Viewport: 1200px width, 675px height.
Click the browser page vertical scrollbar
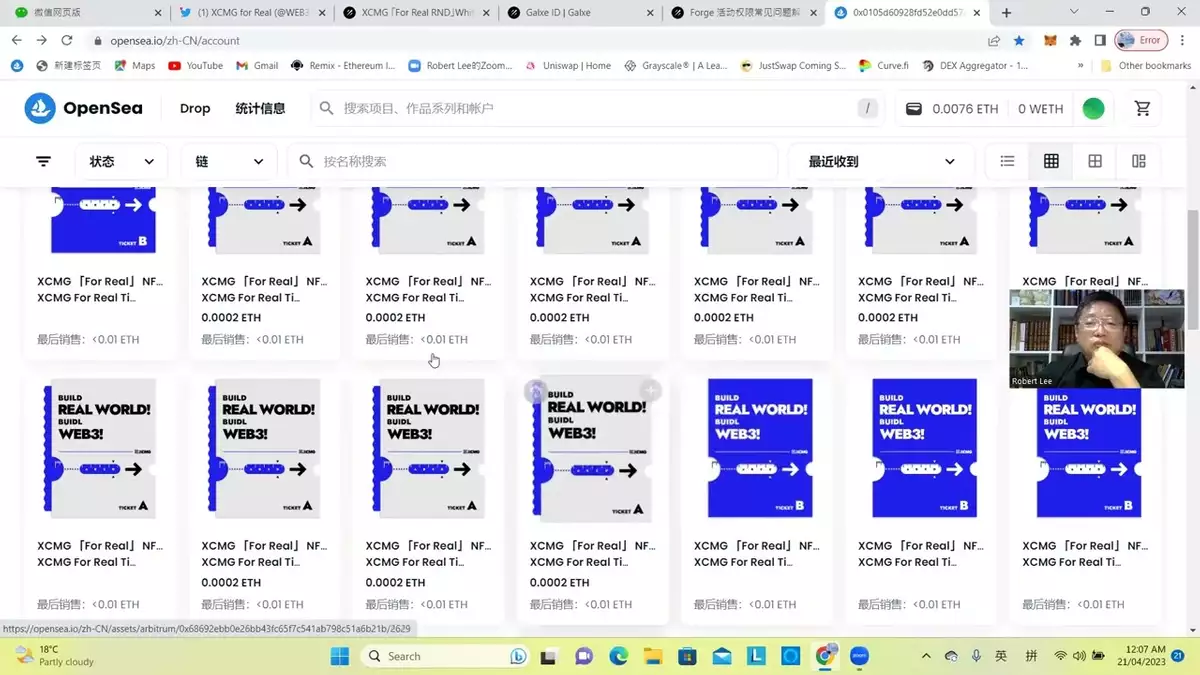pos(1192,270)
